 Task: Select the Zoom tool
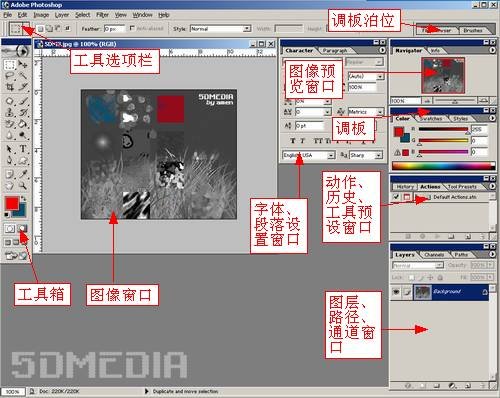pyautogui.click(x=23, y=186)
